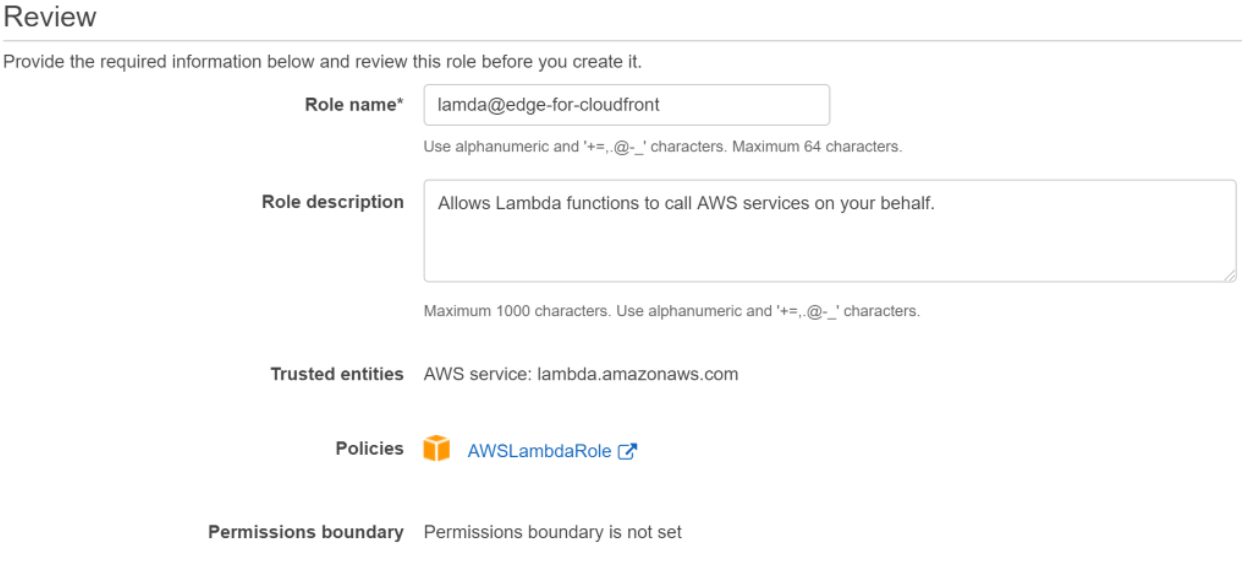Click the Role description label

(x=333, y=202)
